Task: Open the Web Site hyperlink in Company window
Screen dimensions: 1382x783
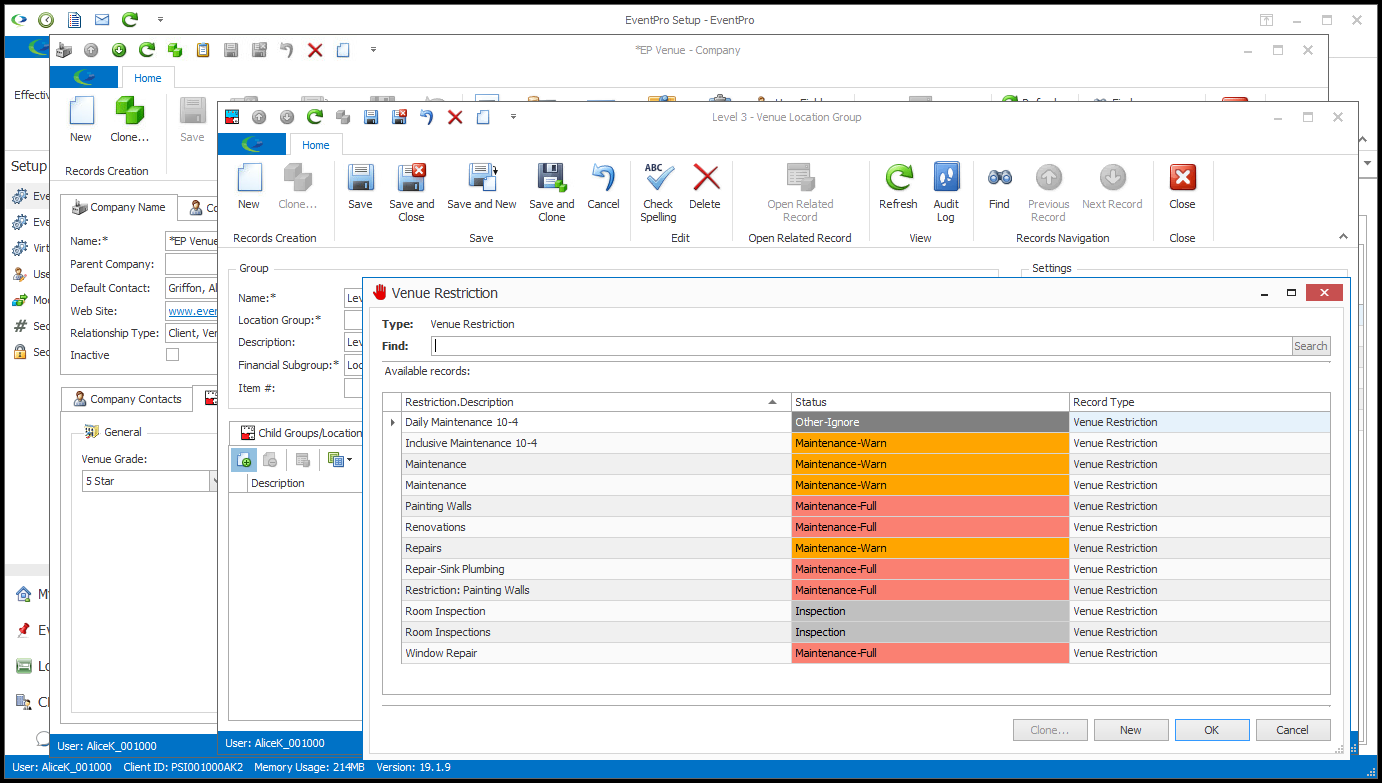Action: [x=193, y=311]
